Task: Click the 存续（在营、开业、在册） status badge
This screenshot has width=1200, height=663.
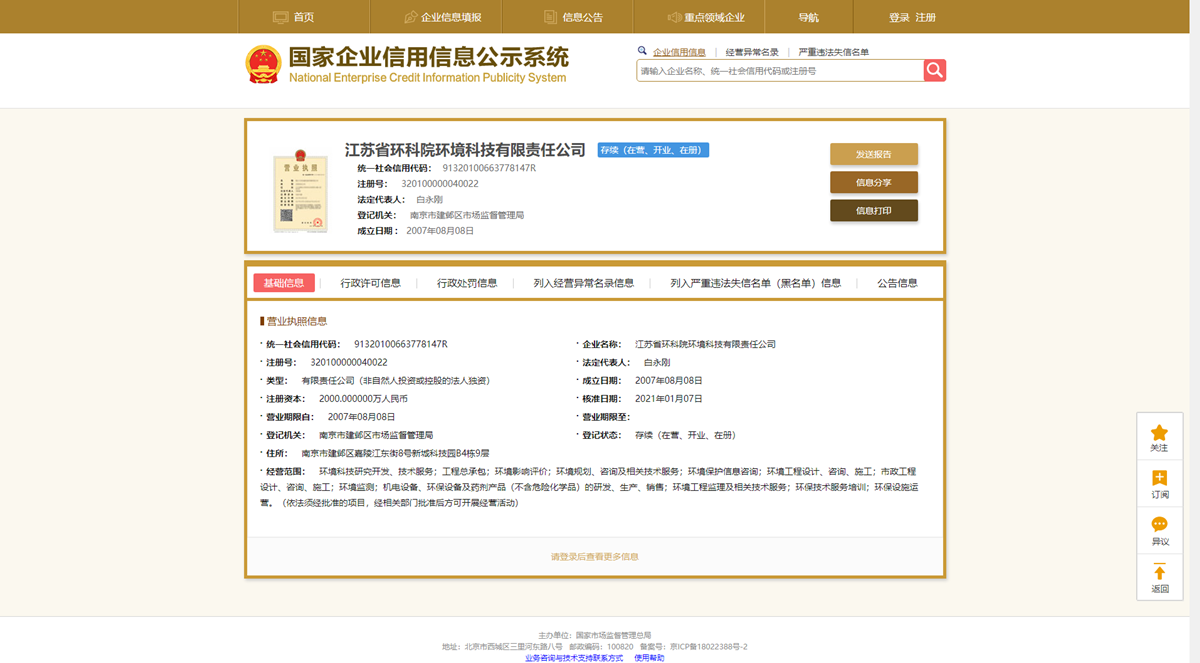Action: tap(653, 150)
